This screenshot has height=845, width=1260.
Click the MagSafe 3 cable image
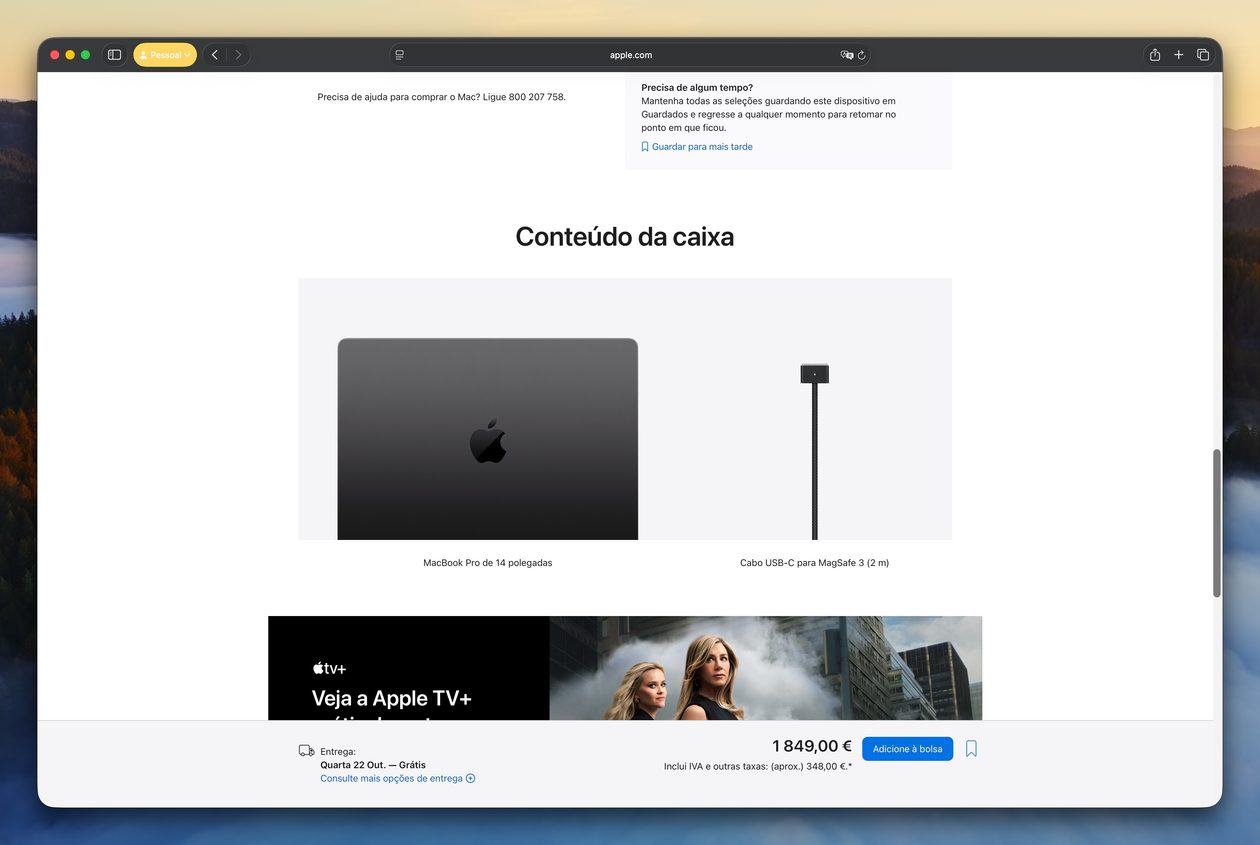point(814,450)
